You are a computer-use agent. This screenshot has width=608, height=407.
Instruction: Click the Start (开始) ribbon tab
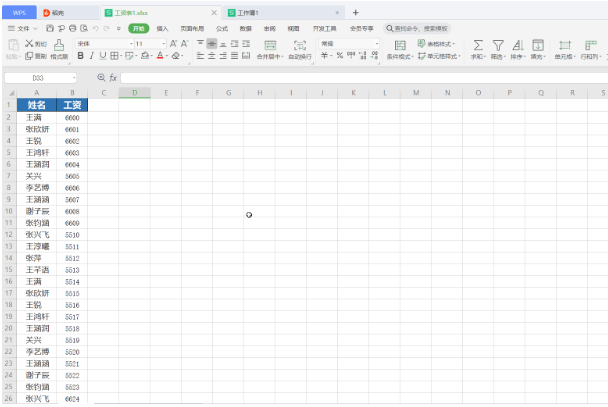(139, 28)
